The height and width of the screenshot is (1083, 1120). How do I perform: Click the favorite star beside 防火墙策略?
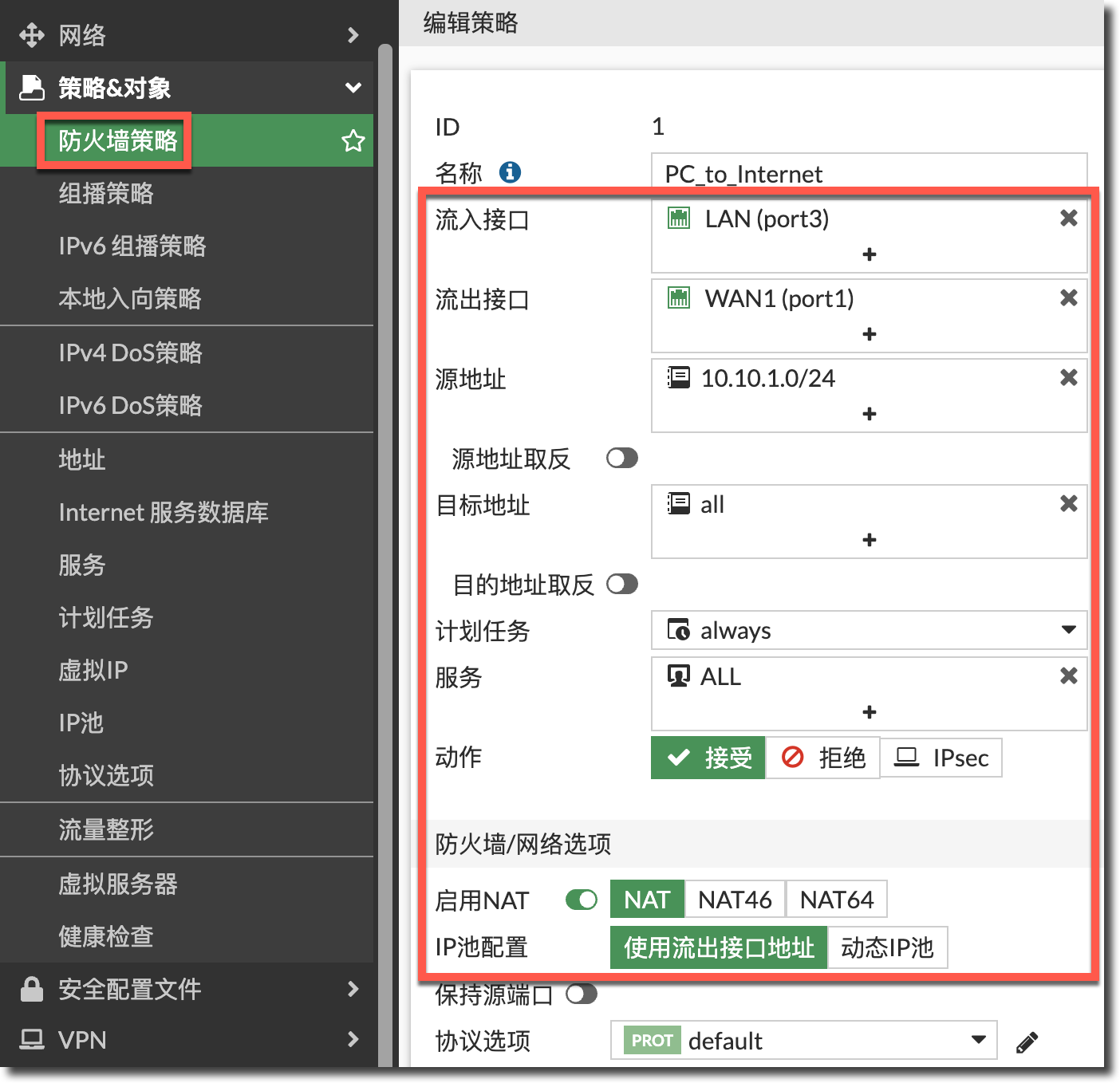tap(353, 141)
